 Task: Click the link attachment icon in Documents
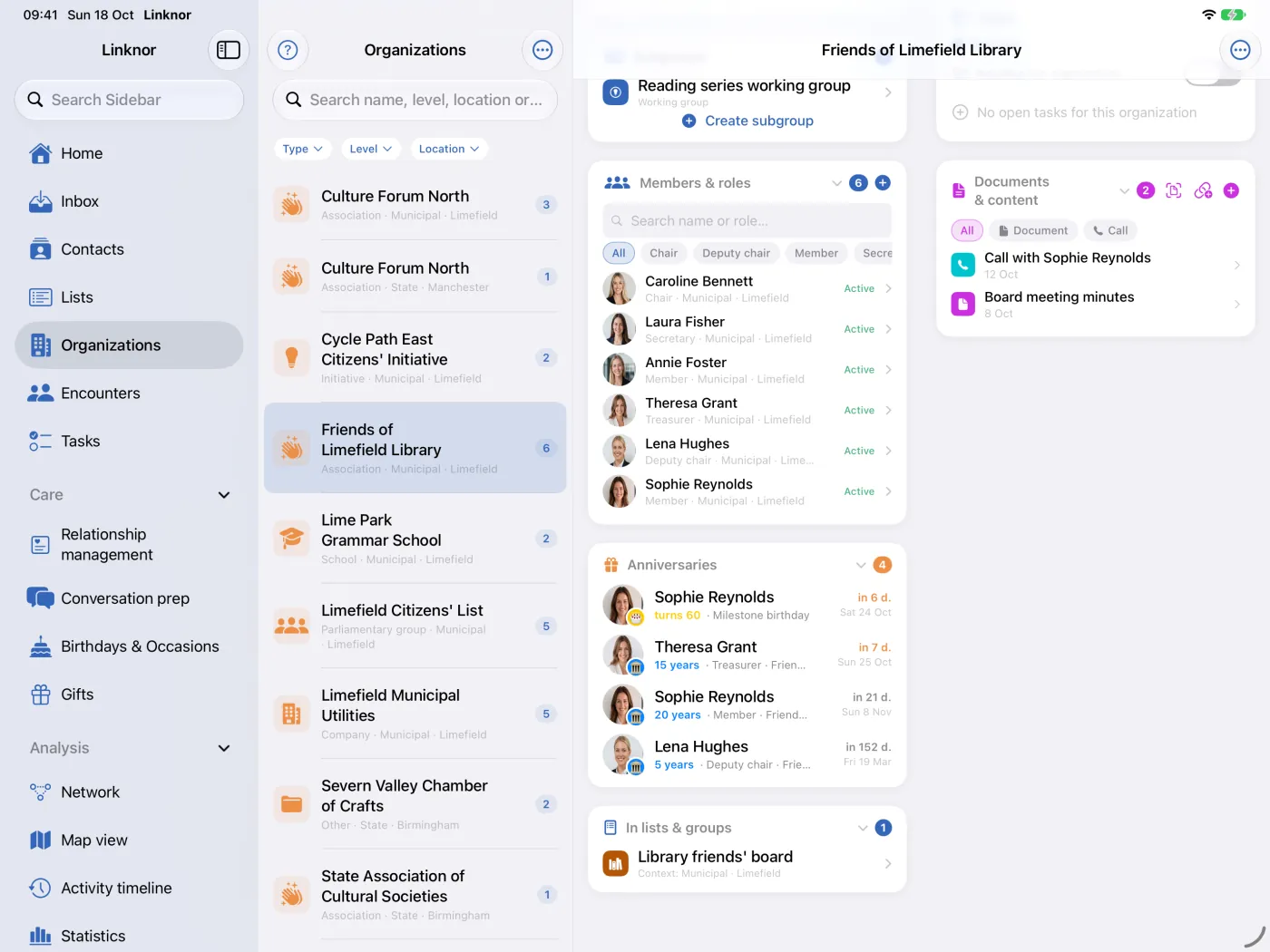[1203, 190]
